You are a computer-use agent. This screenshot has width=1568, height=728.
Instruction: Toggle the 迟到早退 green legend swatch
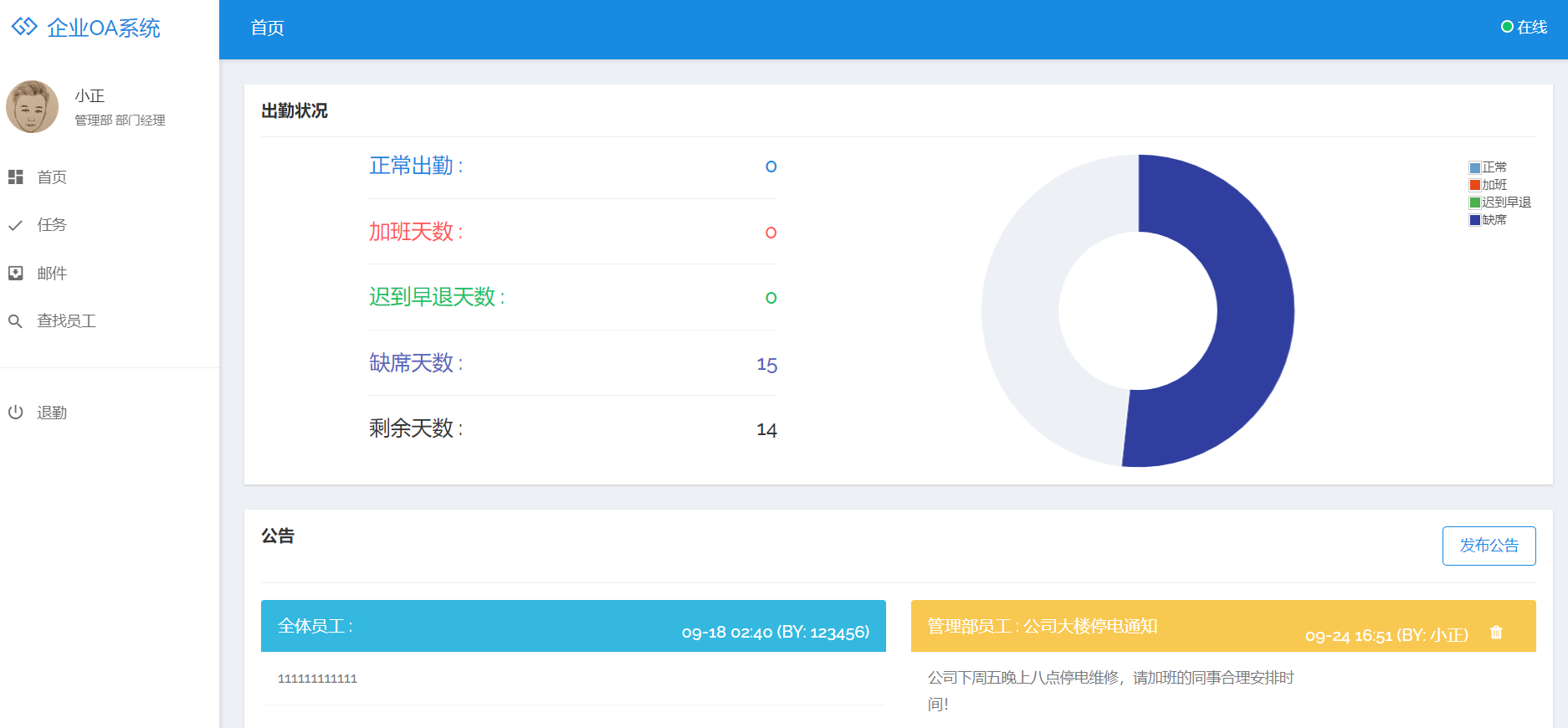click(1475, 203)
